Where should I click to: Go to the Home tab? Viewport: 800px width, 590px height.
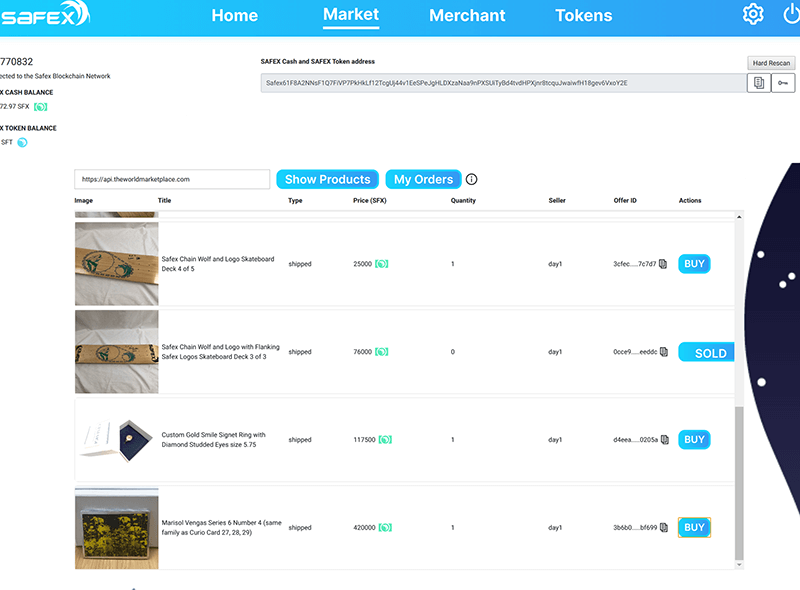[x=235, y=15]
